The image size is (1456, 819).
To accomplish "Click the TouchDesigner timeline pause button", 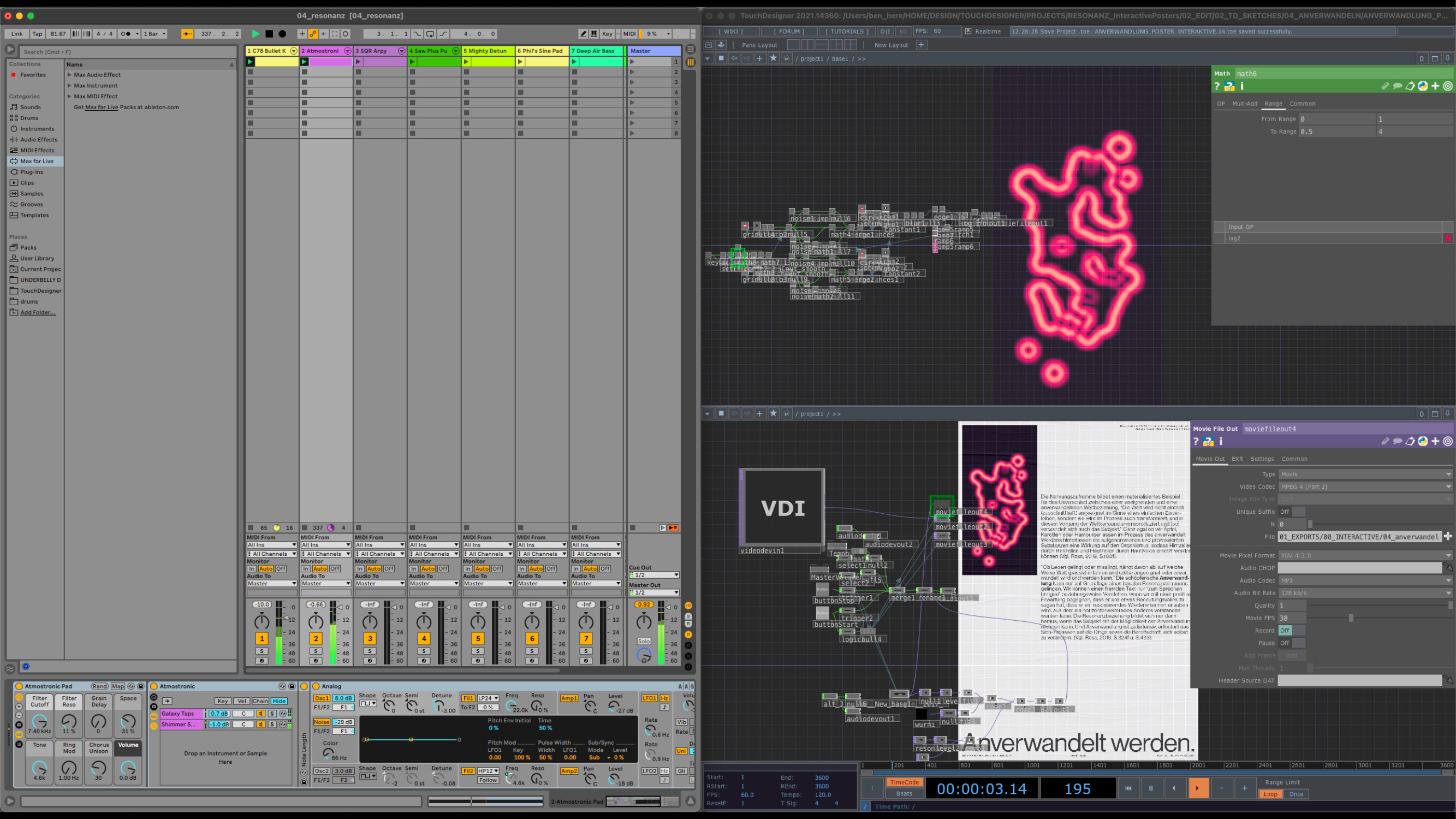I will (1151, 788).
